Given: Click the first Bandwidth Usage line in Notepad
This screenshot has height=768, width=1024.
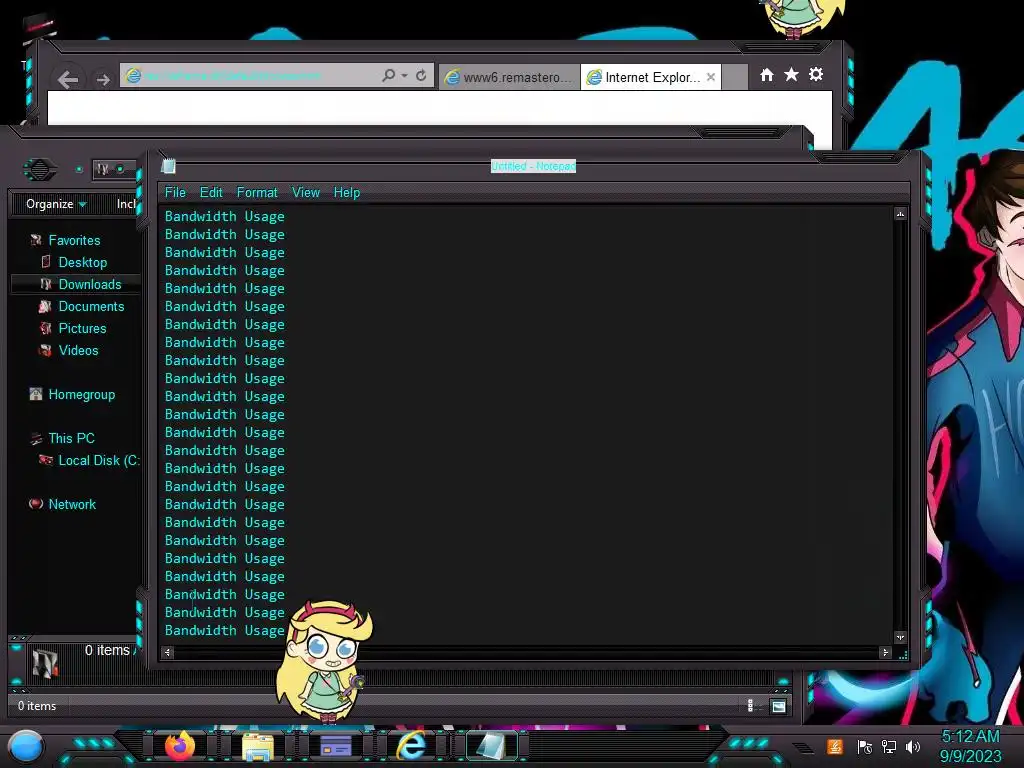Looking at the screenshot, I should (x=225, y=216).
